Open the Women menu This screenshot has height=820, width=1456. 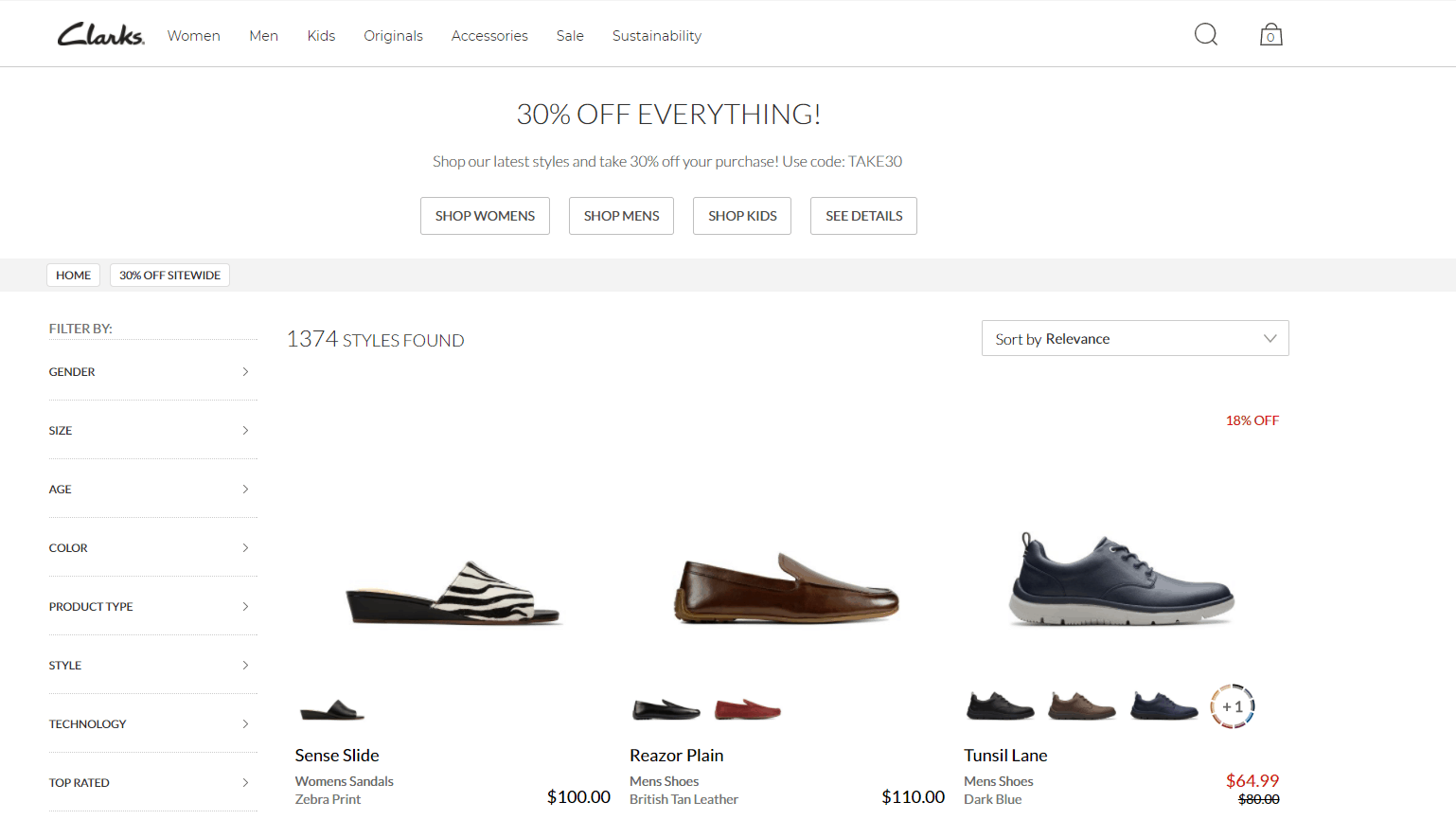(x=194, y=36)
